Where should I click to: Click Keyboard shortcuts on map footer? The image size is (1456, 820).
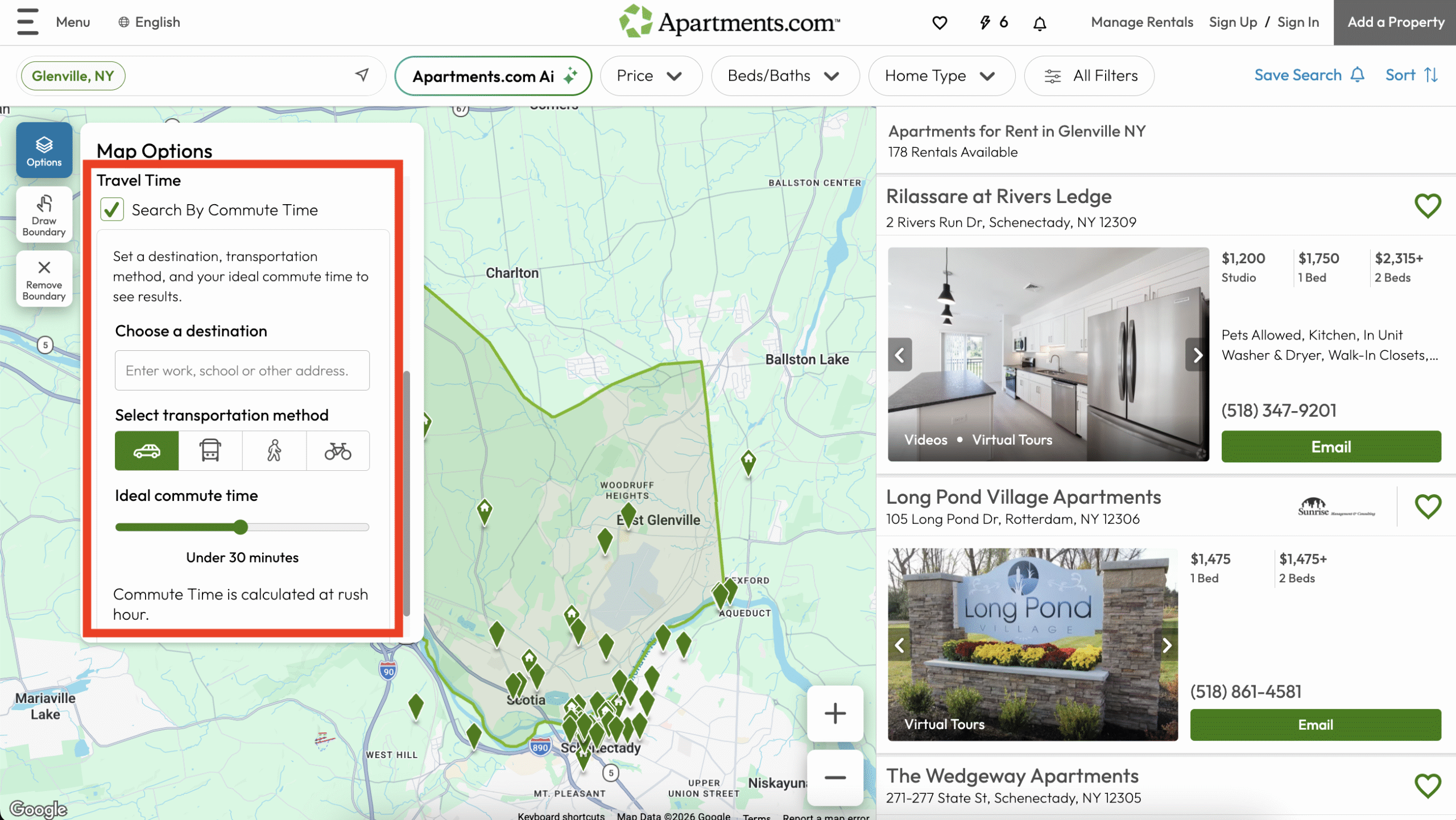coord(561,815)
